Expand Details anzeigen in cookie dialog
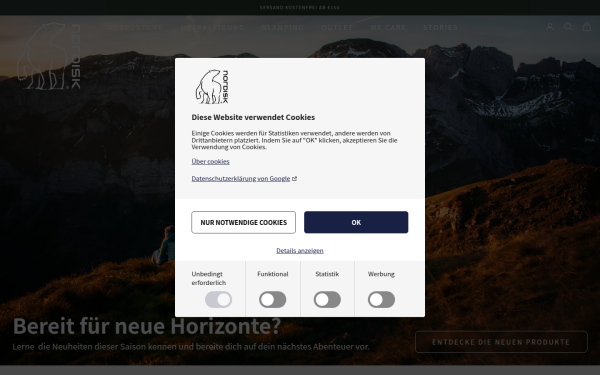This screenshot has width=600, height=375. (300, 251)
